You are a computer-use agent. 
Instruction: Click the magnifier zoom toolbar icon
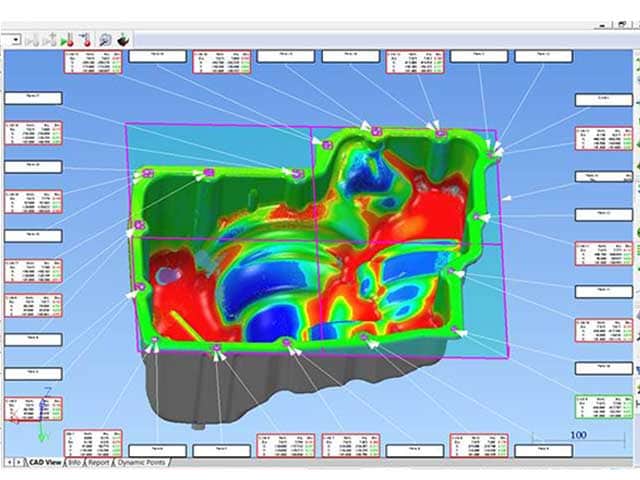(x=106, y=39)
